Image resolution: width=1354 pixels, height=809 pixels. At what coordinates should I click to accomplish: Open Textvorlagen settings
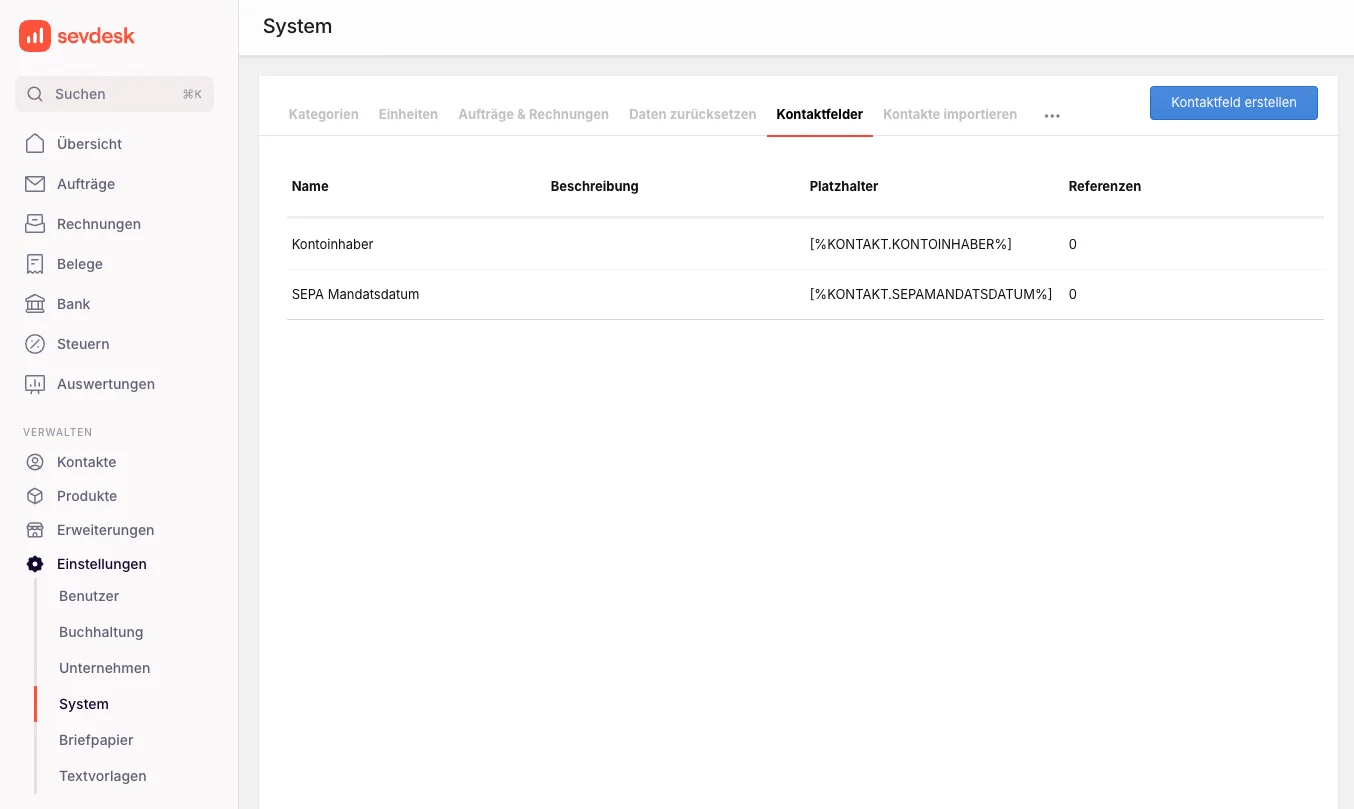(103, 776)
